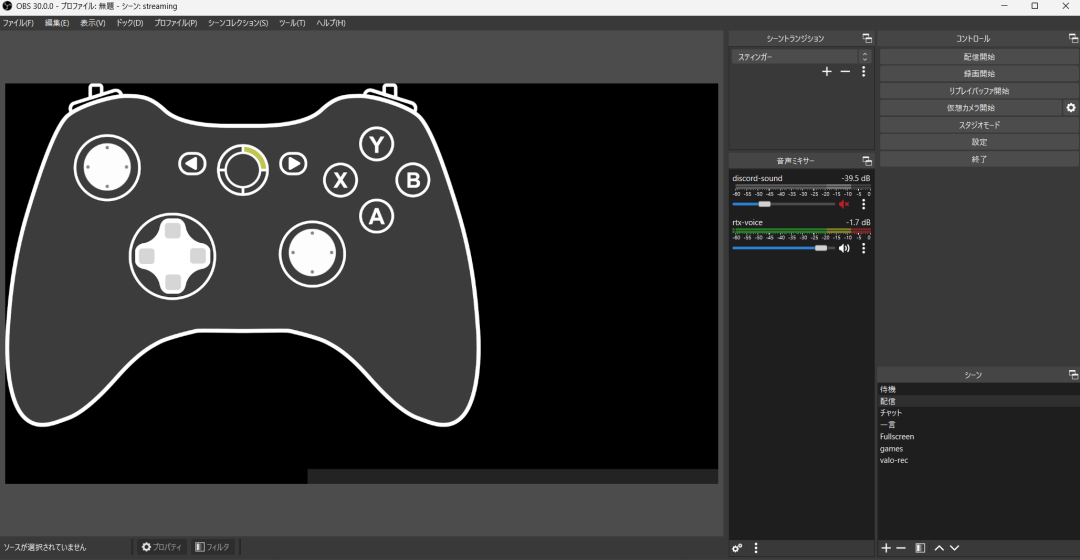
Task: Mute the rtx-voice audio source
Action: click(844, 248)
